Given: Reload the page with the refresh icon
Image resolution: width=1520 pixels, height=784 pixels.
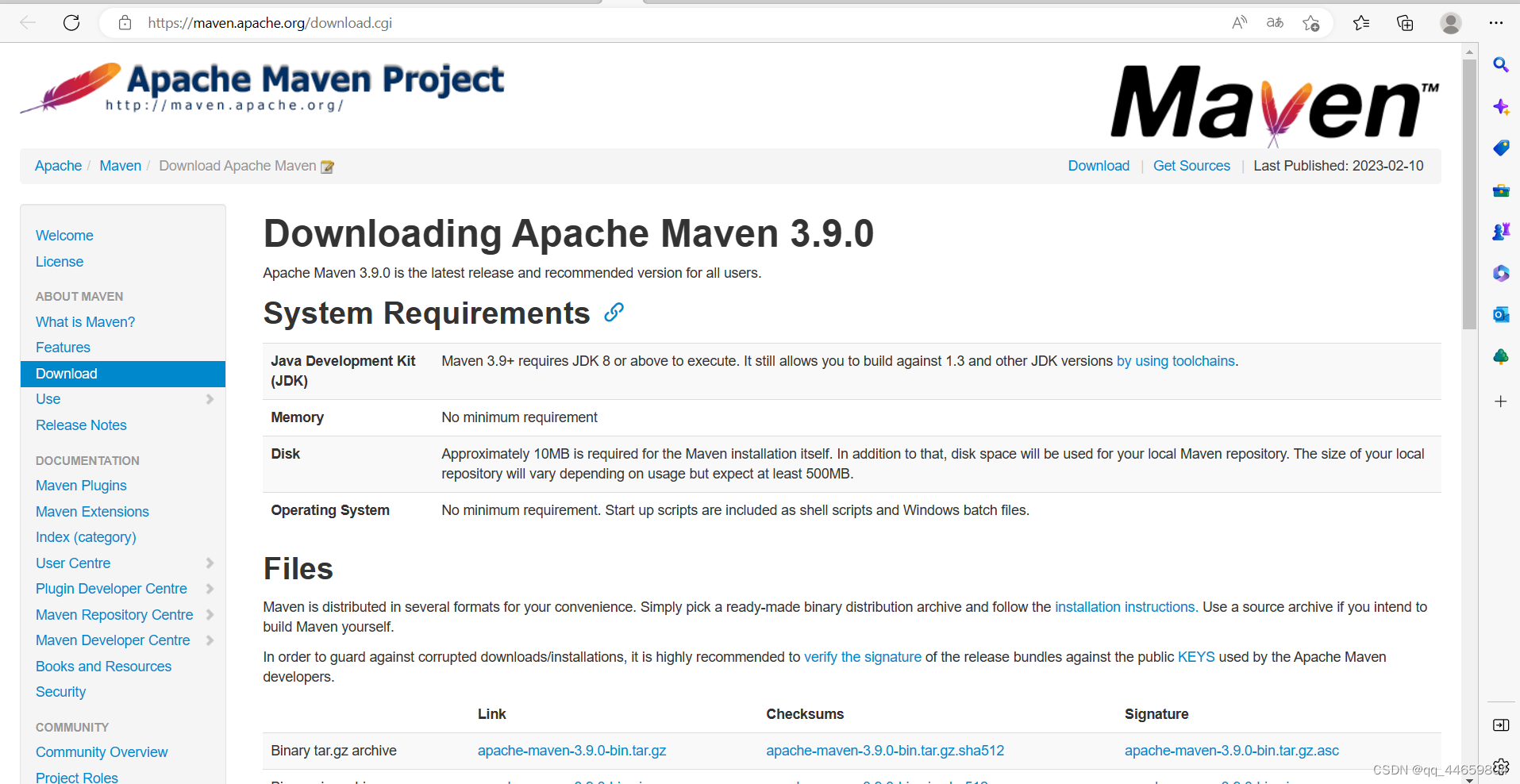Looking at the screenshot, I should coord(71,23).
